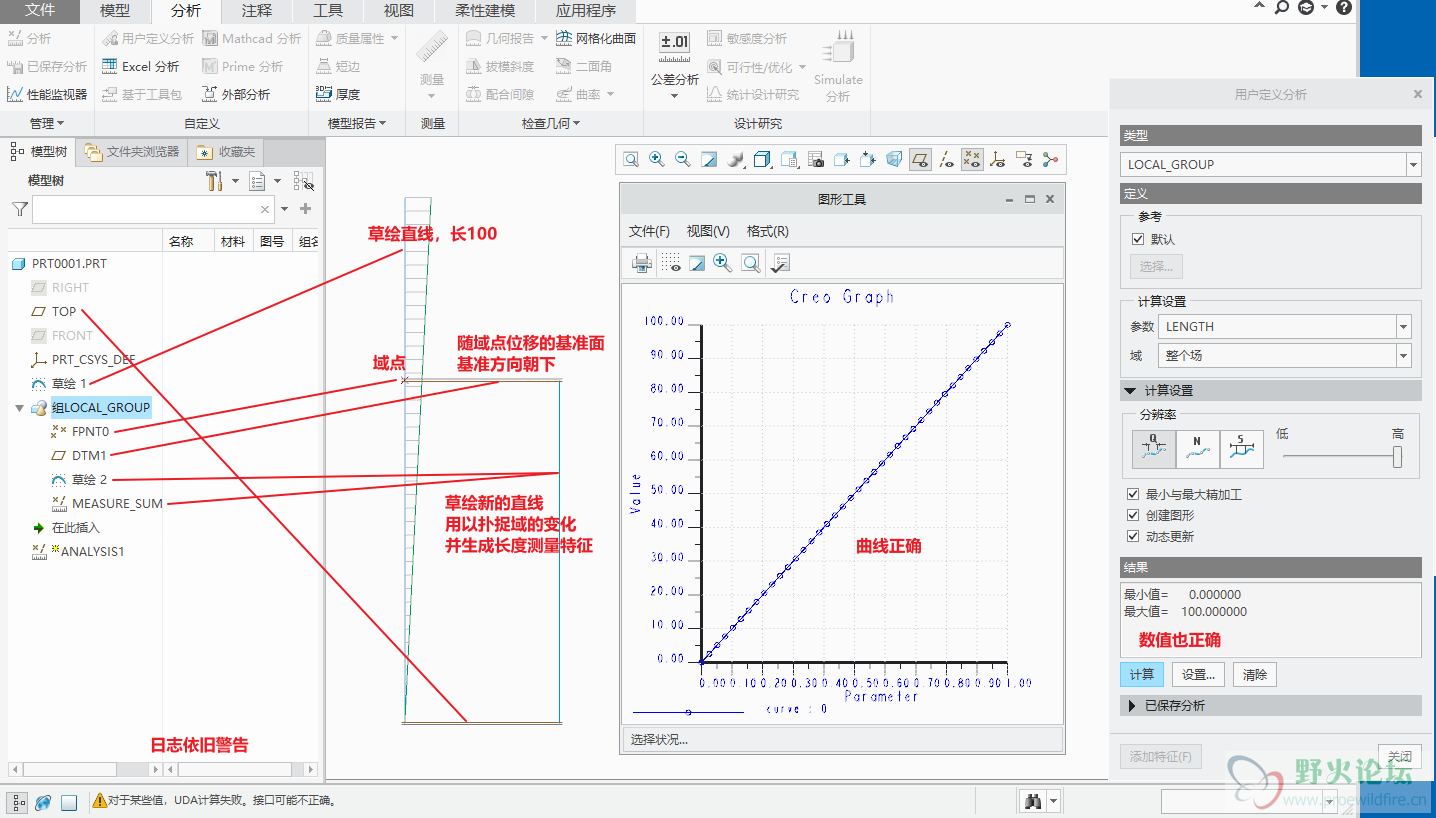Toggle grid display in 图形工具 toolbar
1436x818 pixels.
pos(671,263)
